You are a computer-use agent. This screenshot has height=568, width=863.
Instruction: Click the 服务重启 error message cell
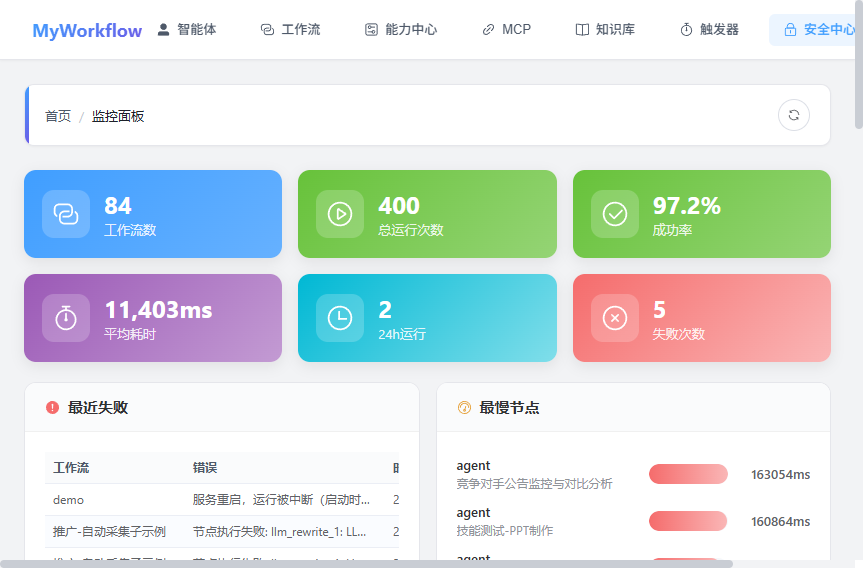[x=281, y=500]
